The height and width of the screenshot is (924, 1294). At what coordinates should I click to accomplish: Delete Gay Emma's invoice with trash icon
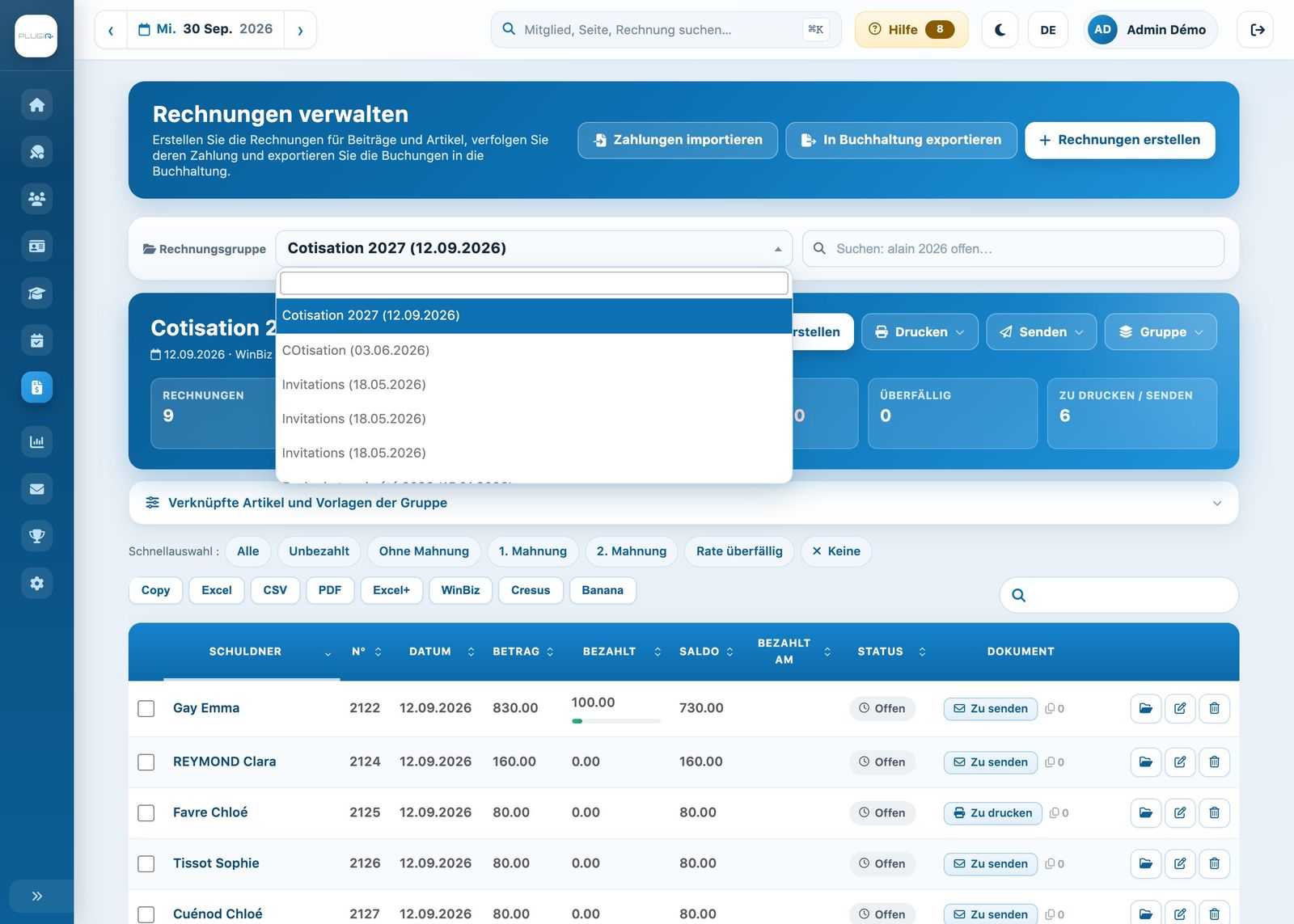coord(1214,708)
